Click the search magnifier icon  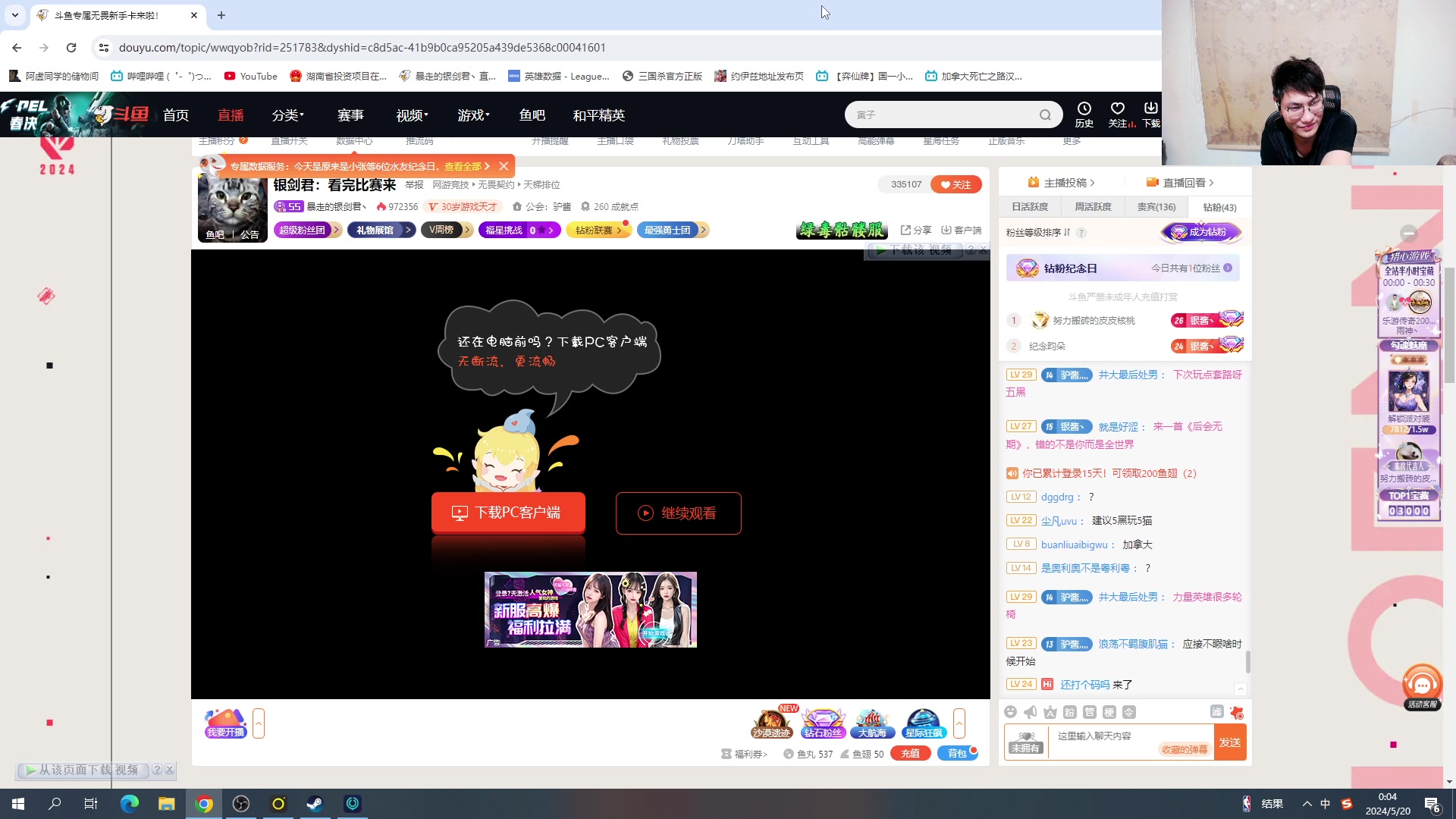coord(1045,115)
